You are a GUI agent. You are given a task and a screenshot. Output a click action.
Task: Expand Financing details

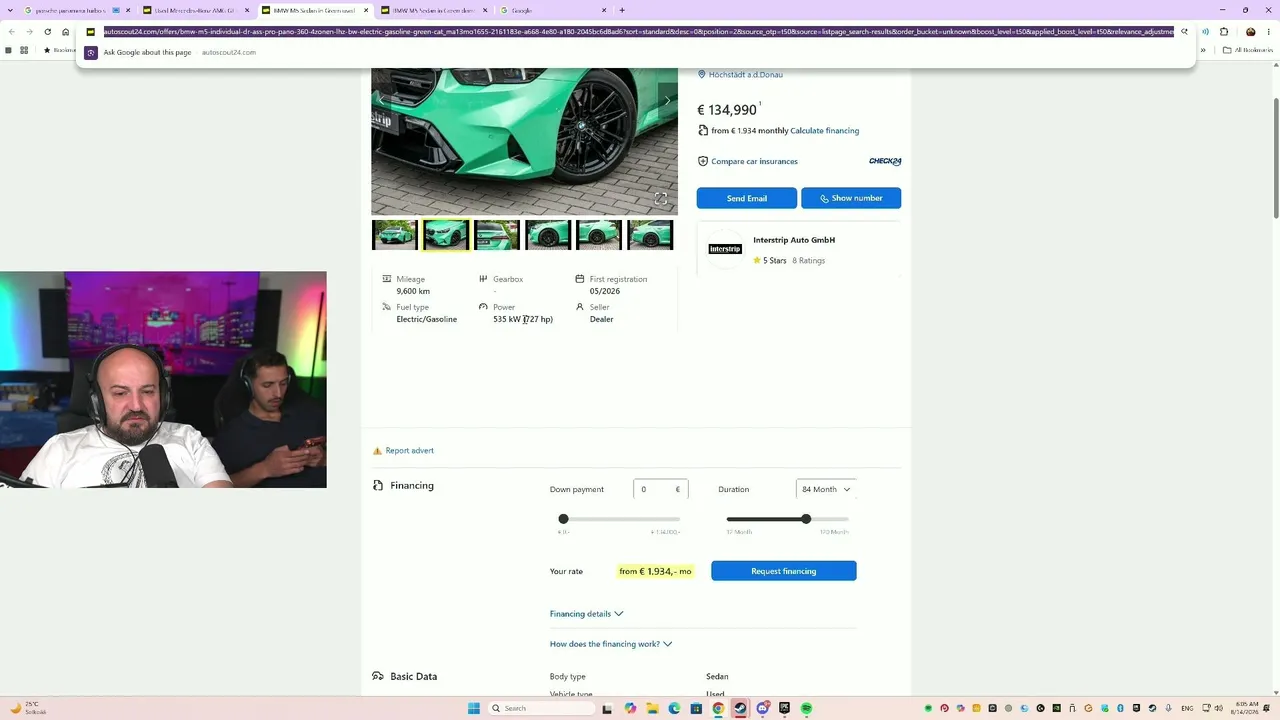tap(586, 614)
